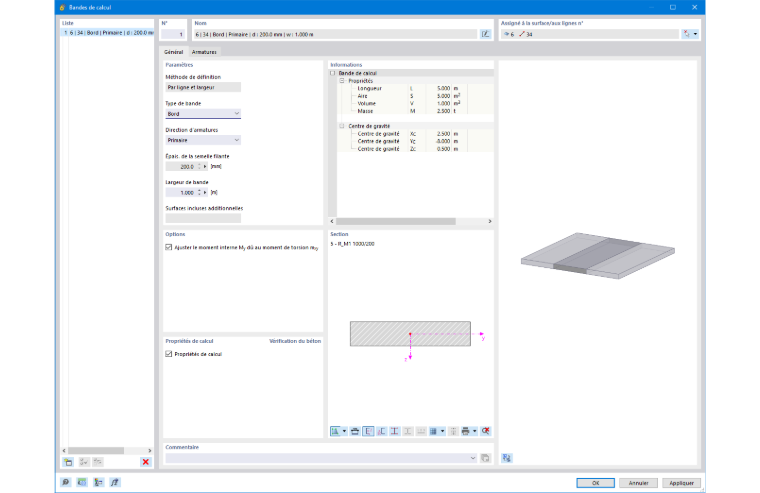Click the script function icon at bottom left
This screenshot has width=760, height=493.
[x=115, y=482]
